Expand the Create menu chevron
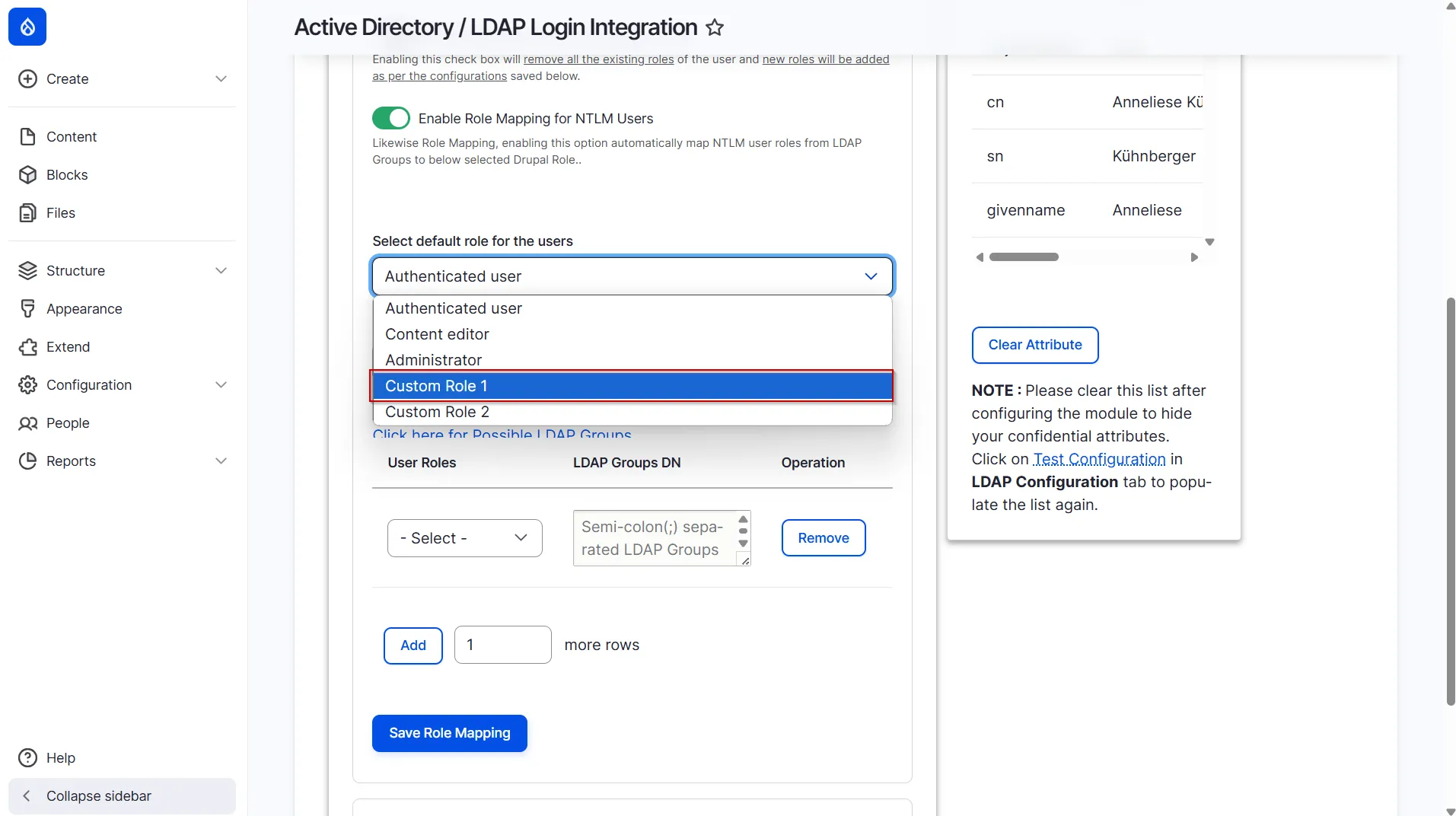Screen dimensions: 1456x816 coord(221,79)
